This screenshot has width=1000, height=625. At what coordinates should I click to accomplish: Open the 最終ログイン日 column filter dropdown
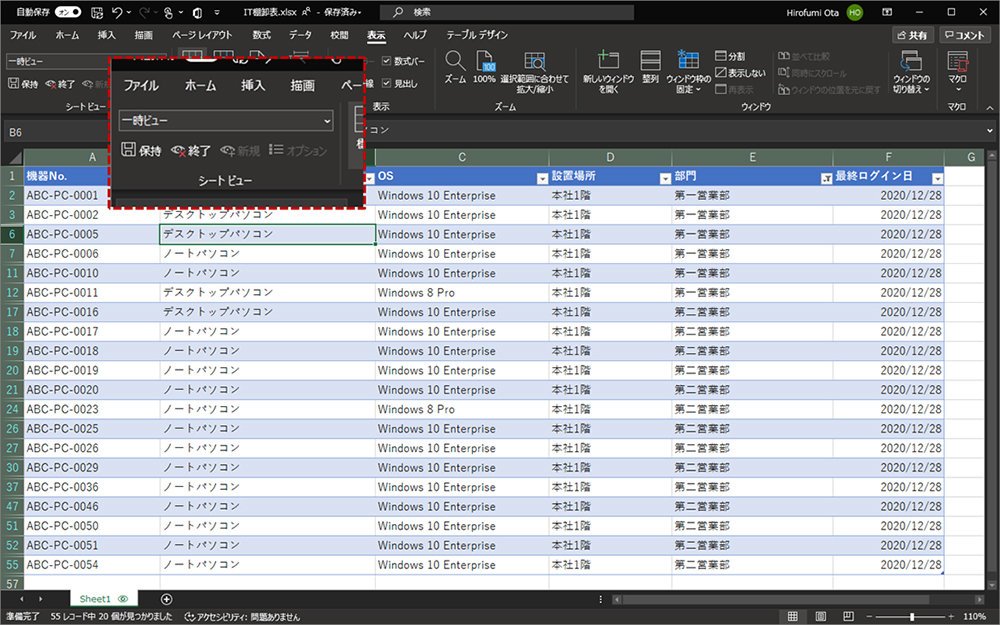point(937,179)
